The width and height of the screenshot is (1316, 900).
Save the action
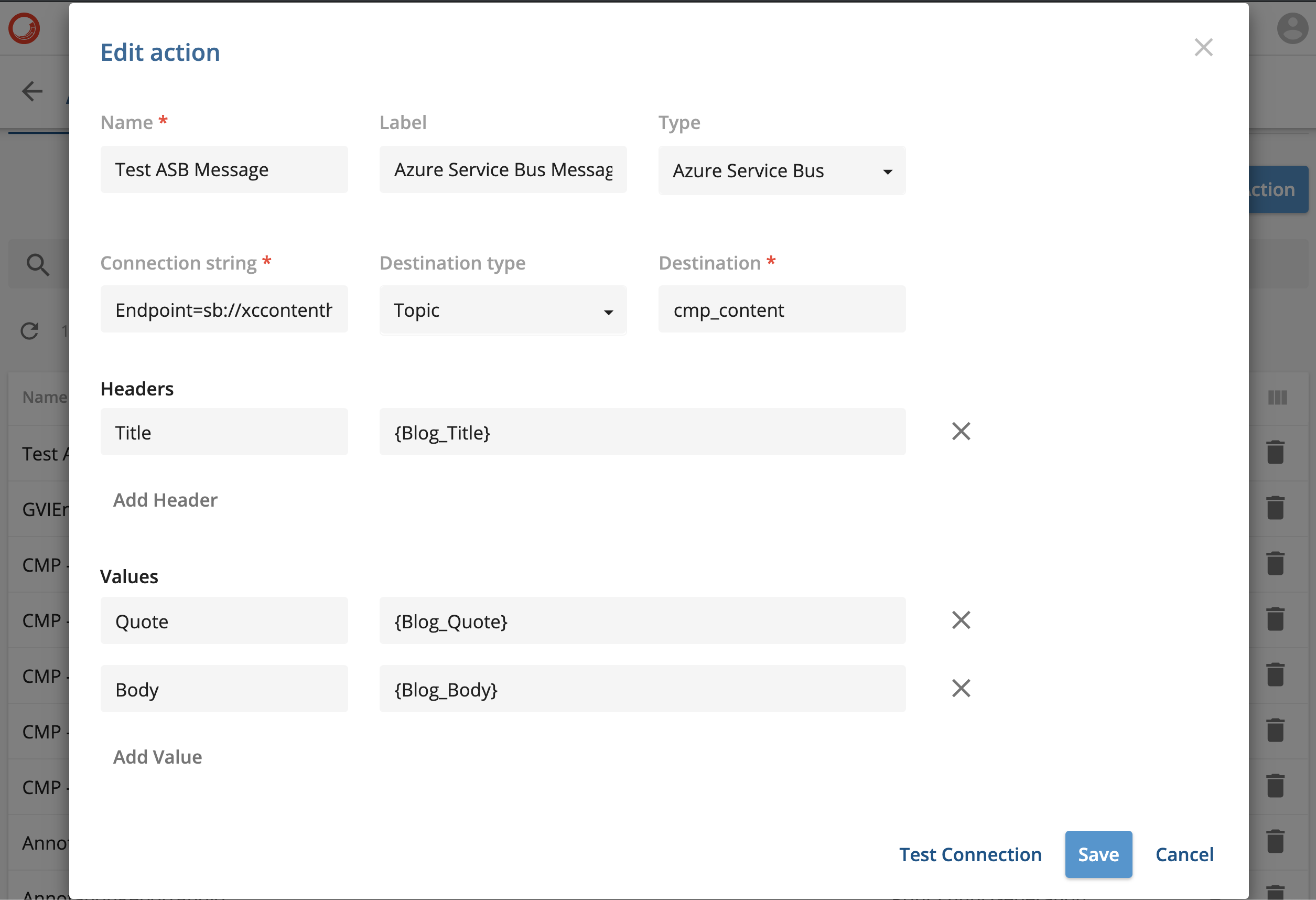coord(1098,854)
